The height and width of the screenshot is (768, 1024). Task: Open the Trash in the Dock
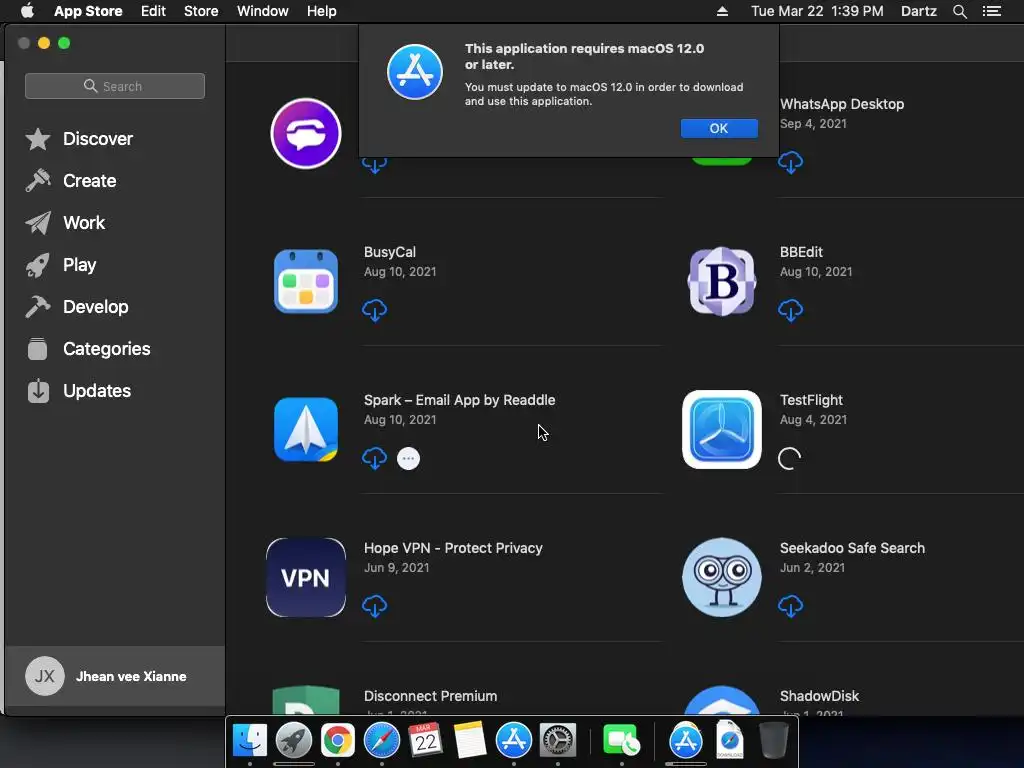click(x=774, y=740)
